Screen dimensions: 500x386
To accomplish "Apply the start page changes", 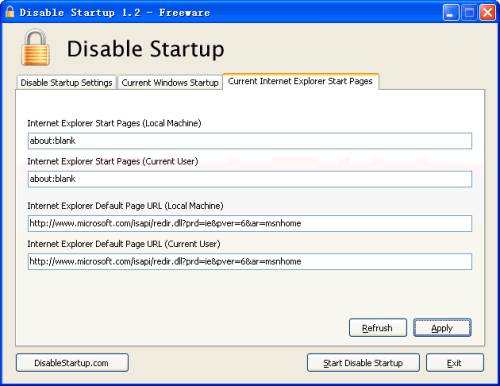I will (442, 328).
